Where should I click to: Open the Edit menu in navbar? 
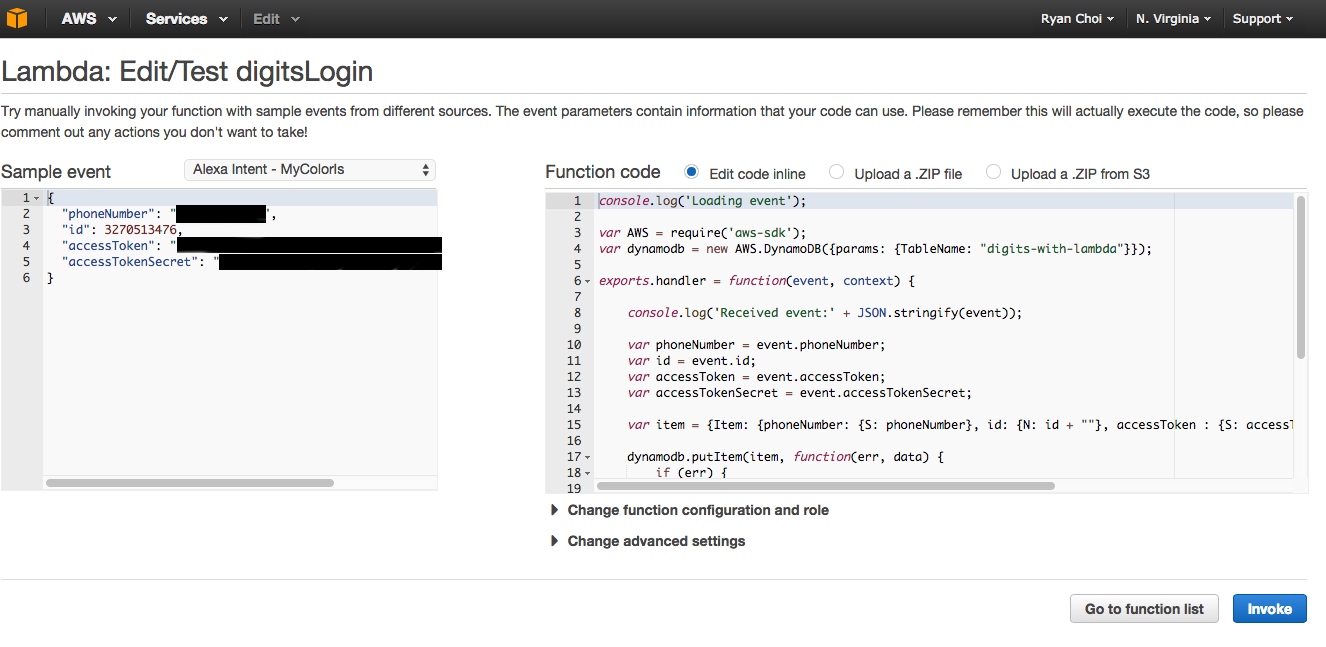pos(276,19)
